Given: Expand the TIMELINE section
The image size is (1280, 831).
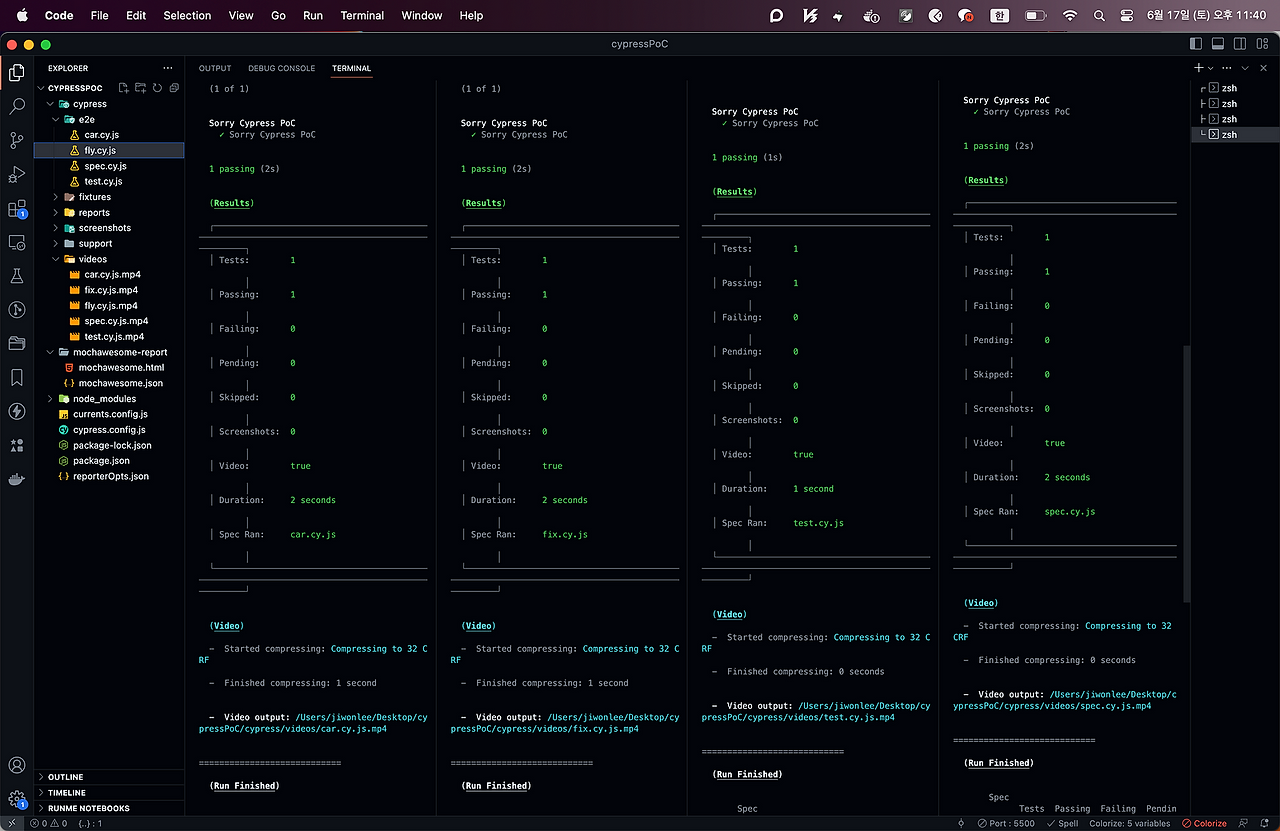Looking at the screenshot, I should (110, 792).
